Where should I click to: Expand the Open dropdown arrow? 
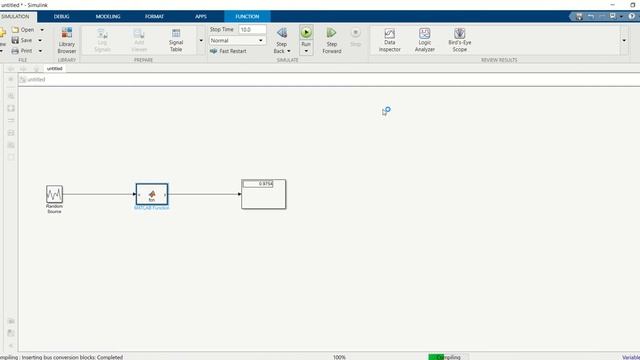tap(42, 30)
